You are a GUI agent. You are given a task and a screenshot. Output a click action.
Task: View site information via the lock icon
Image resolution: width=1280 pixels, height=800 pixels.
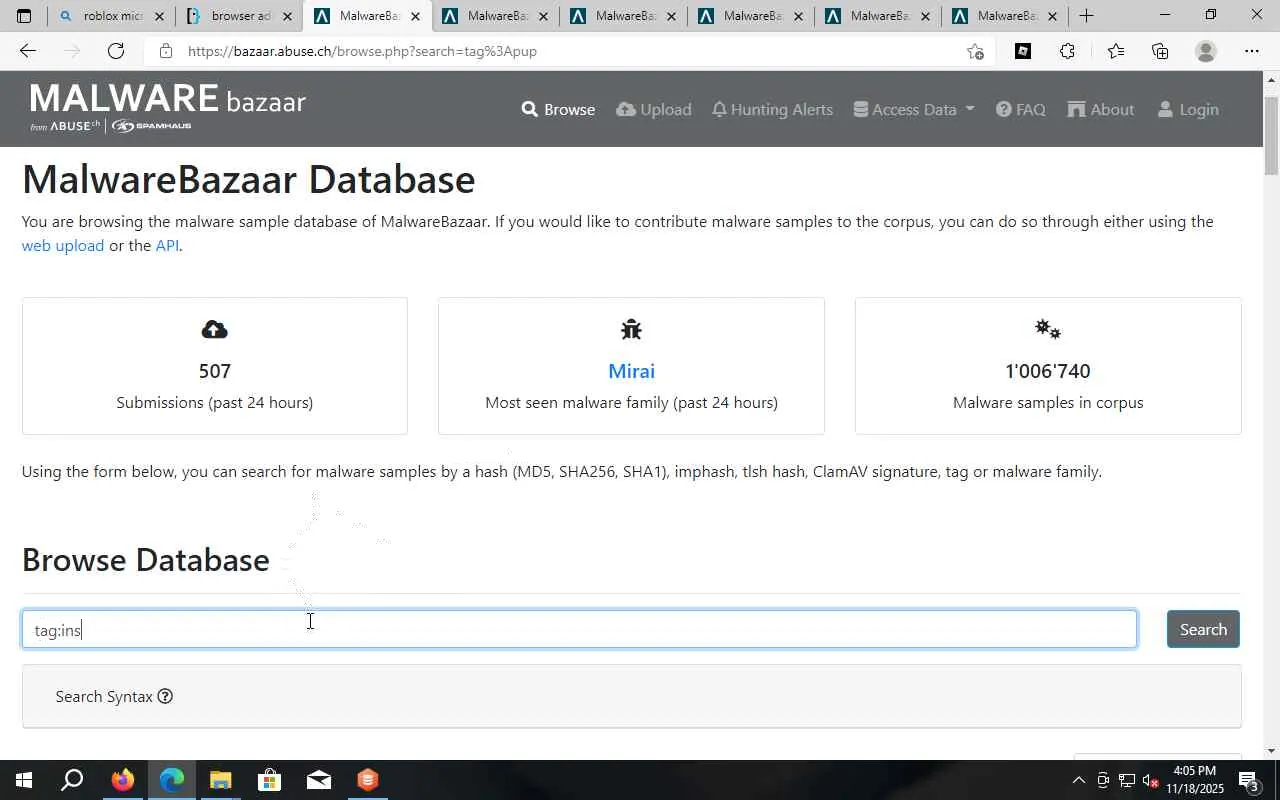click(166, 51)
